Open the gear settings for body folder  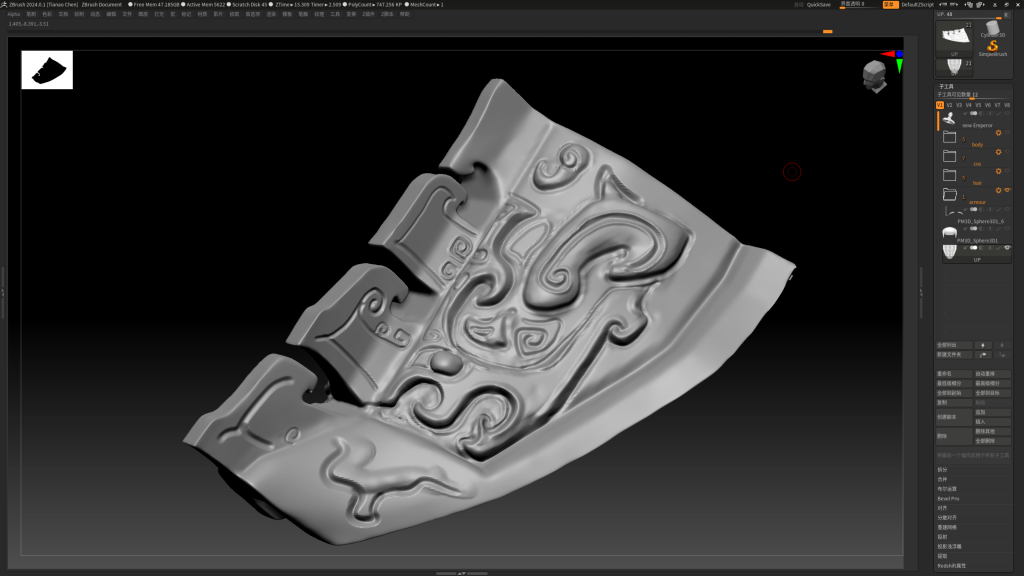click(998, 133)
